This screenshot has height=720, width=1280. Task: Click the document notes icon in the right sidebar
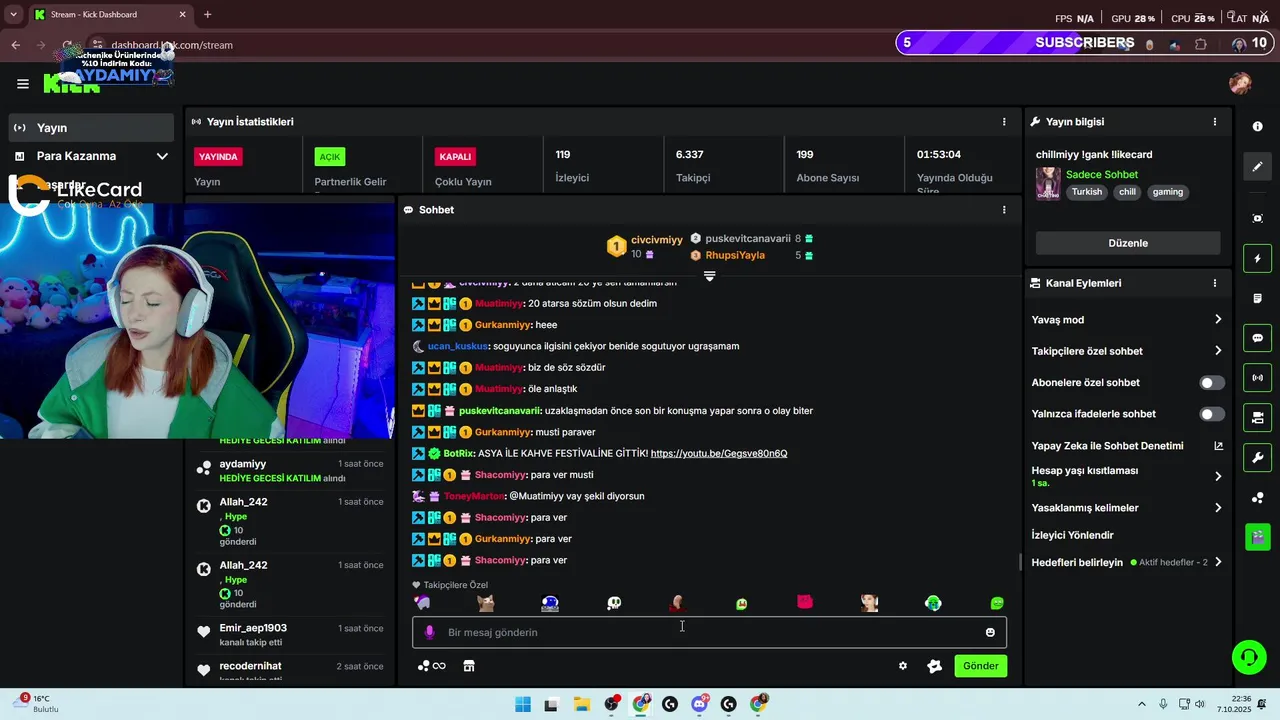tap(1257, 299)
